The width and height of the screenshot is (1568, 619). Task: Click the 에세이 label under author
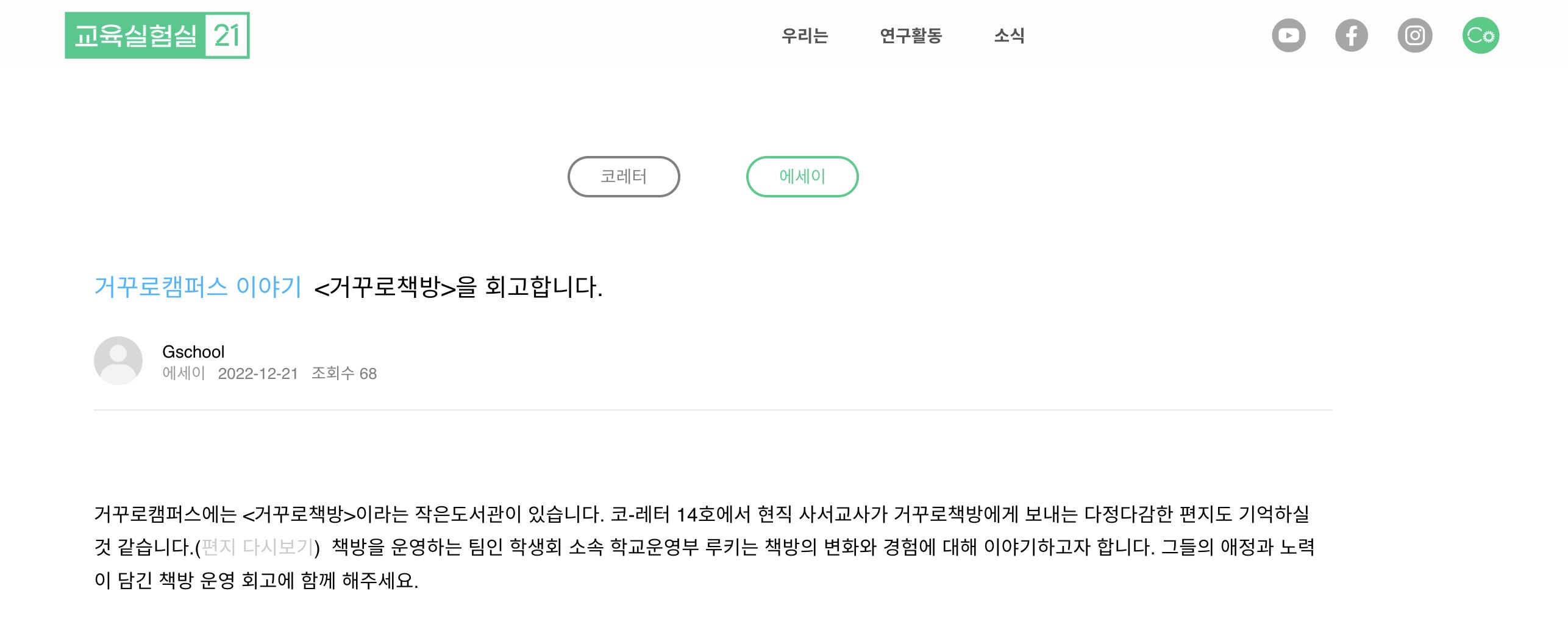[184, 373]
